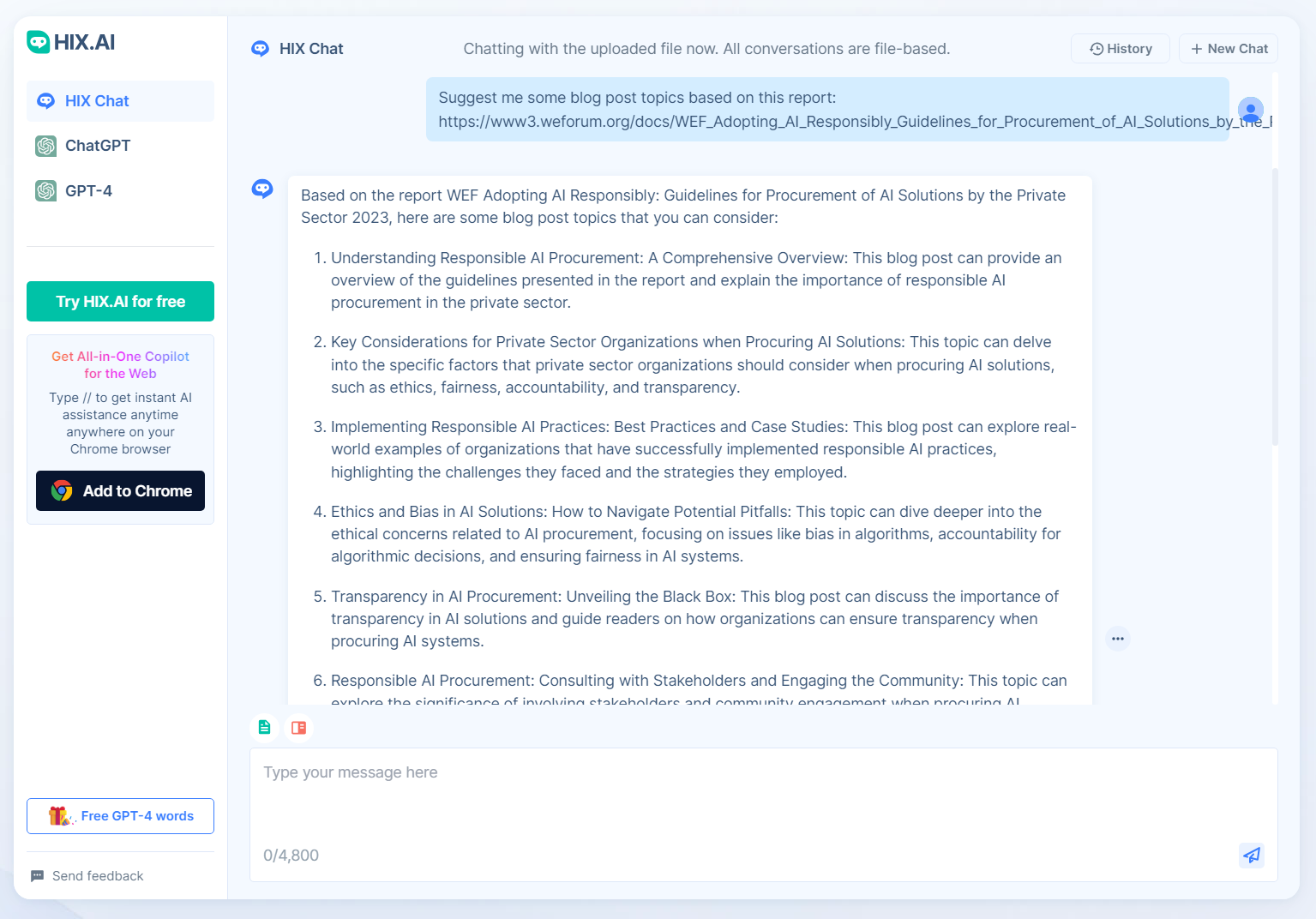Click the Try HIX.AI for free button
This screenshot has height=919, width=1316.
tap(120, 302)
